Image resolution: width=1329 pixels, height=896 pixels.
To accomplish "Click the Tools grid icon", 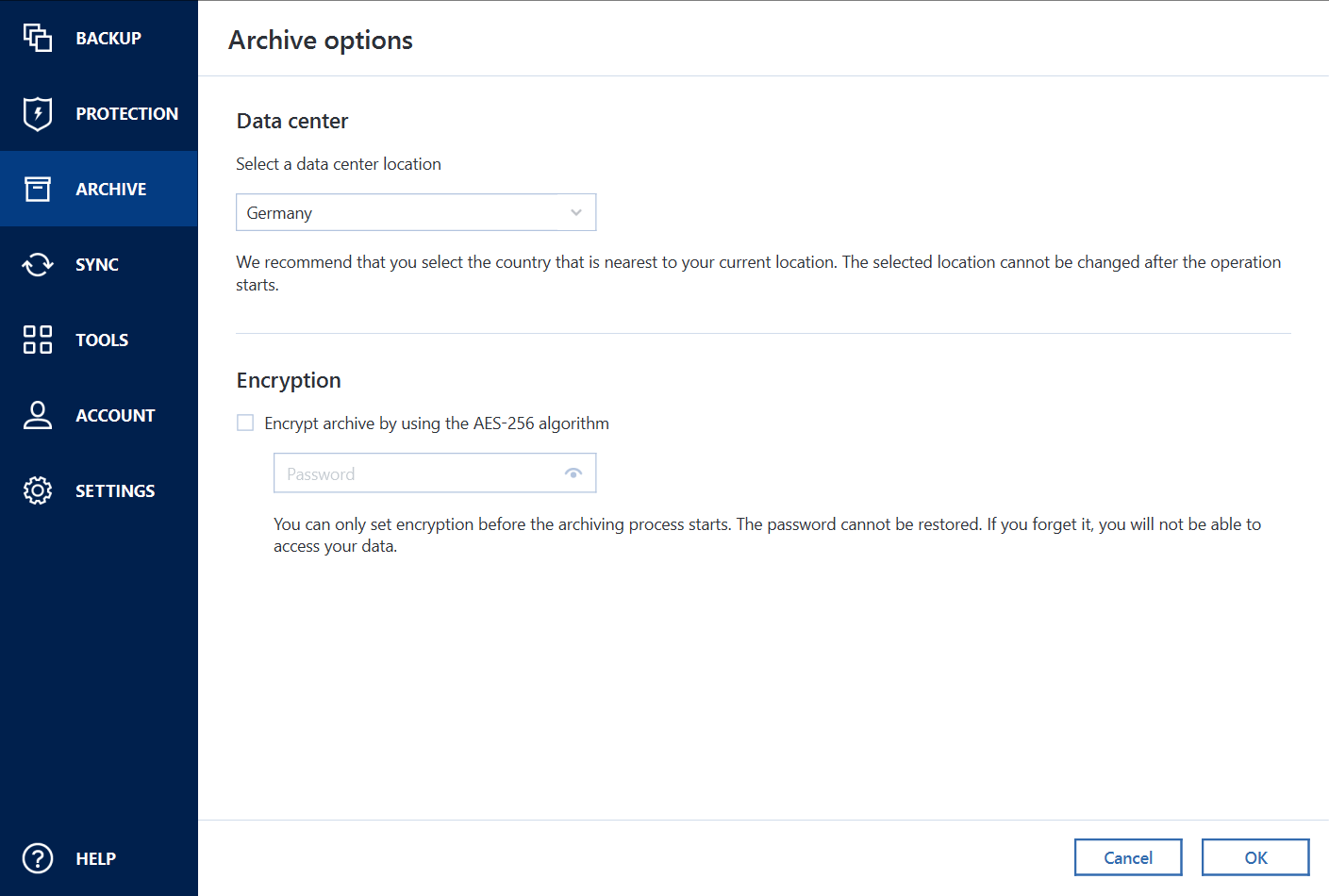I will (x=38, y=340).
